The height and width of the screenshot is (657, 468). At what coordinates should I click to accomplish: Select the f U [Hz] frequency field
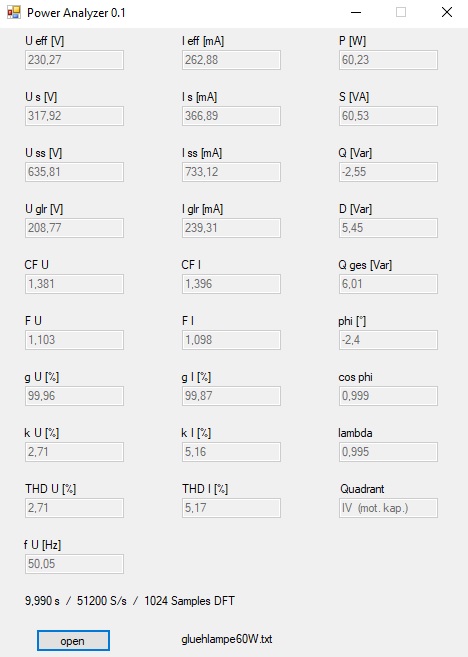[x=74, y=564]
